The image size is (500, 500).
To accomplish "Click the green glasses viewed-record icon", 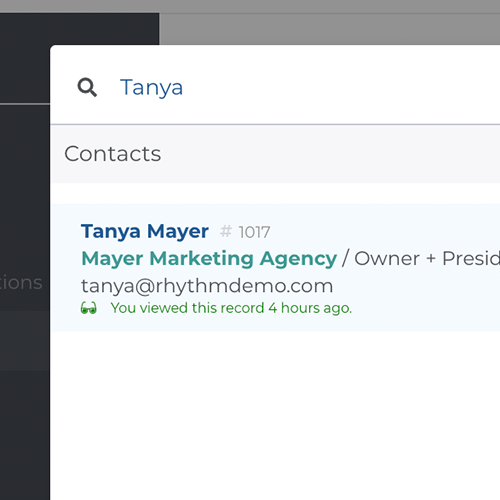I will tap(89, 308).
